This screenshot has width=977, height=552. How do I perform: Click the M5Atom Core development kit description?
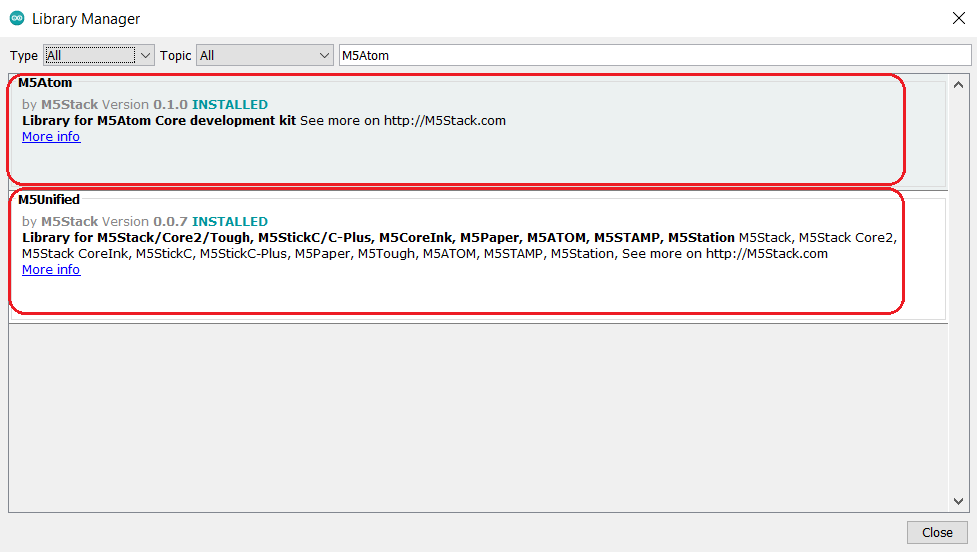(x=160, y=121)
